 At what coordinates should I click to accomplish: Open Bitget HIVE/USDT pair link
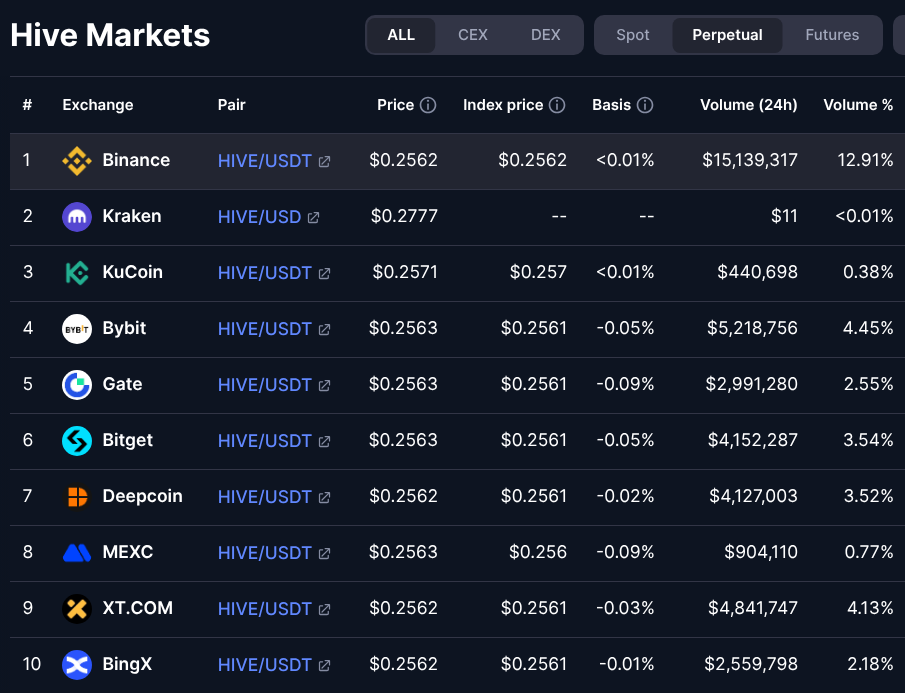[x=264, y=441]
